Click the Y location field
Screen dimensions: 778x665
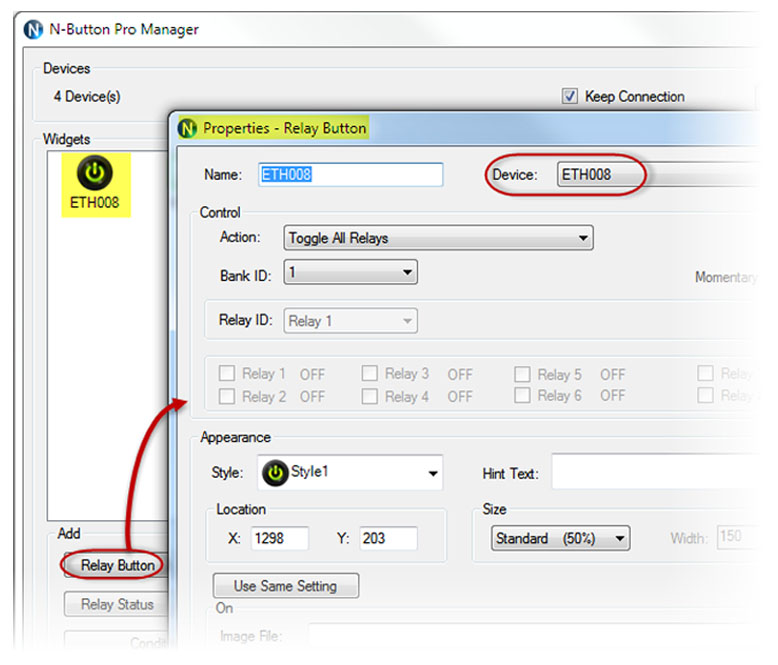388,538
